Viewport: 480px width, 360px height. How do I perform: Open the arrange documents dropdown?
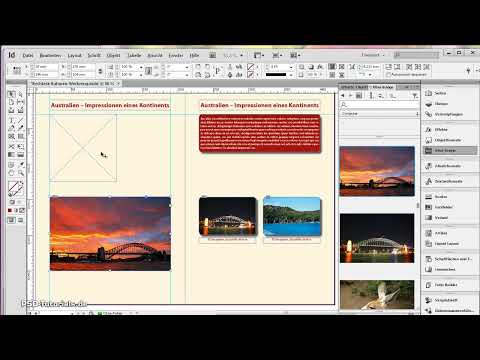tap(295, 55)
